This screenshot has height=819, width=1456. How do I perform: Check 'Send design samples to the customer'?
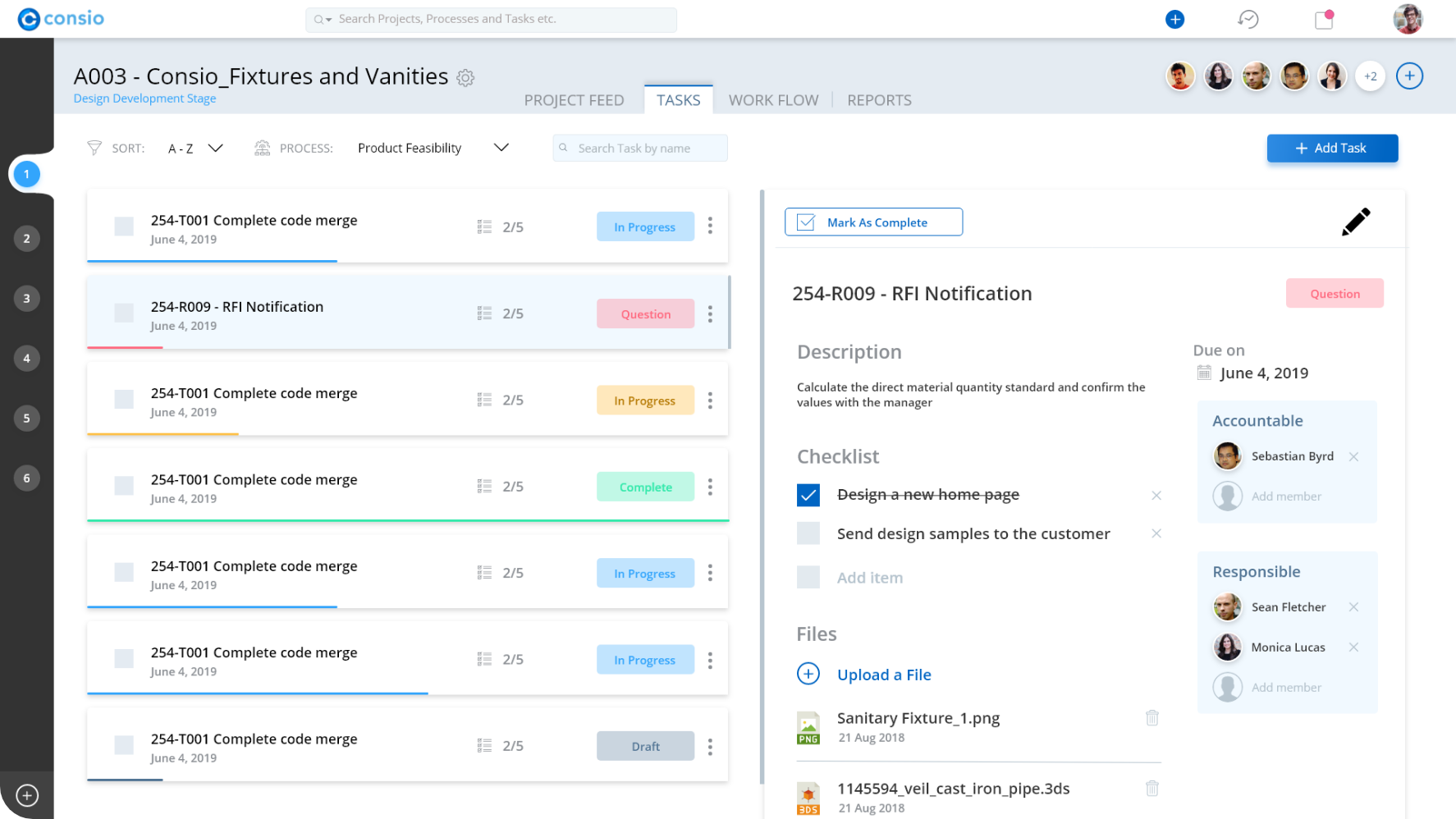point(808,533)
